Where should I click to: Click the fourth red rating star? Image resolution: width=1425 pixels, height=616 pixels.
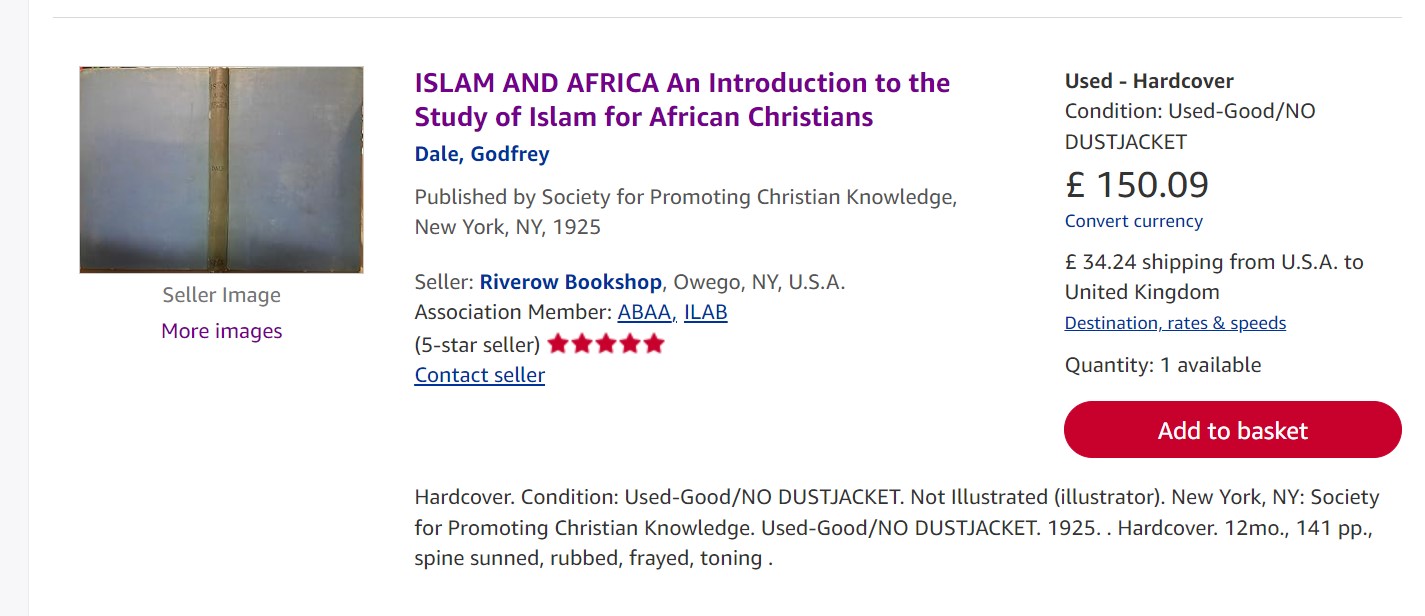[x=630, y=344]
